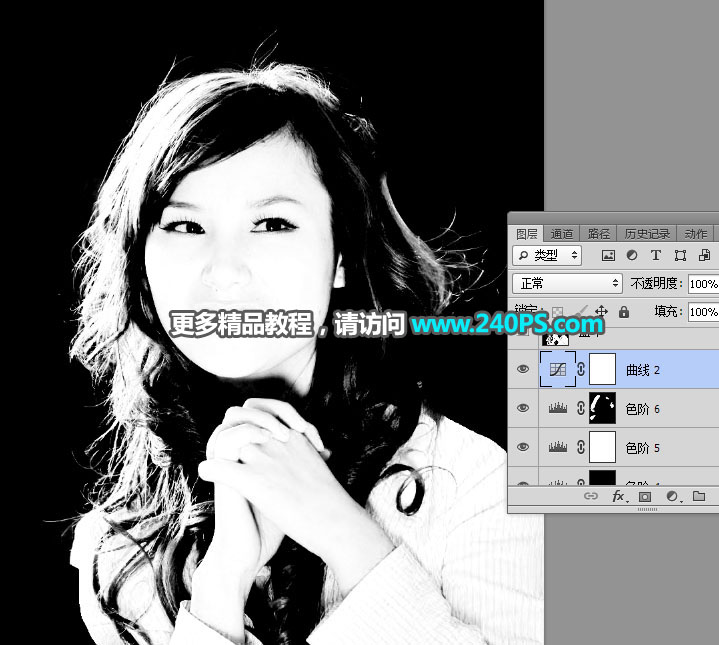
Task: Switch to the 通道 tab
Action: click(x=562, y=234)
